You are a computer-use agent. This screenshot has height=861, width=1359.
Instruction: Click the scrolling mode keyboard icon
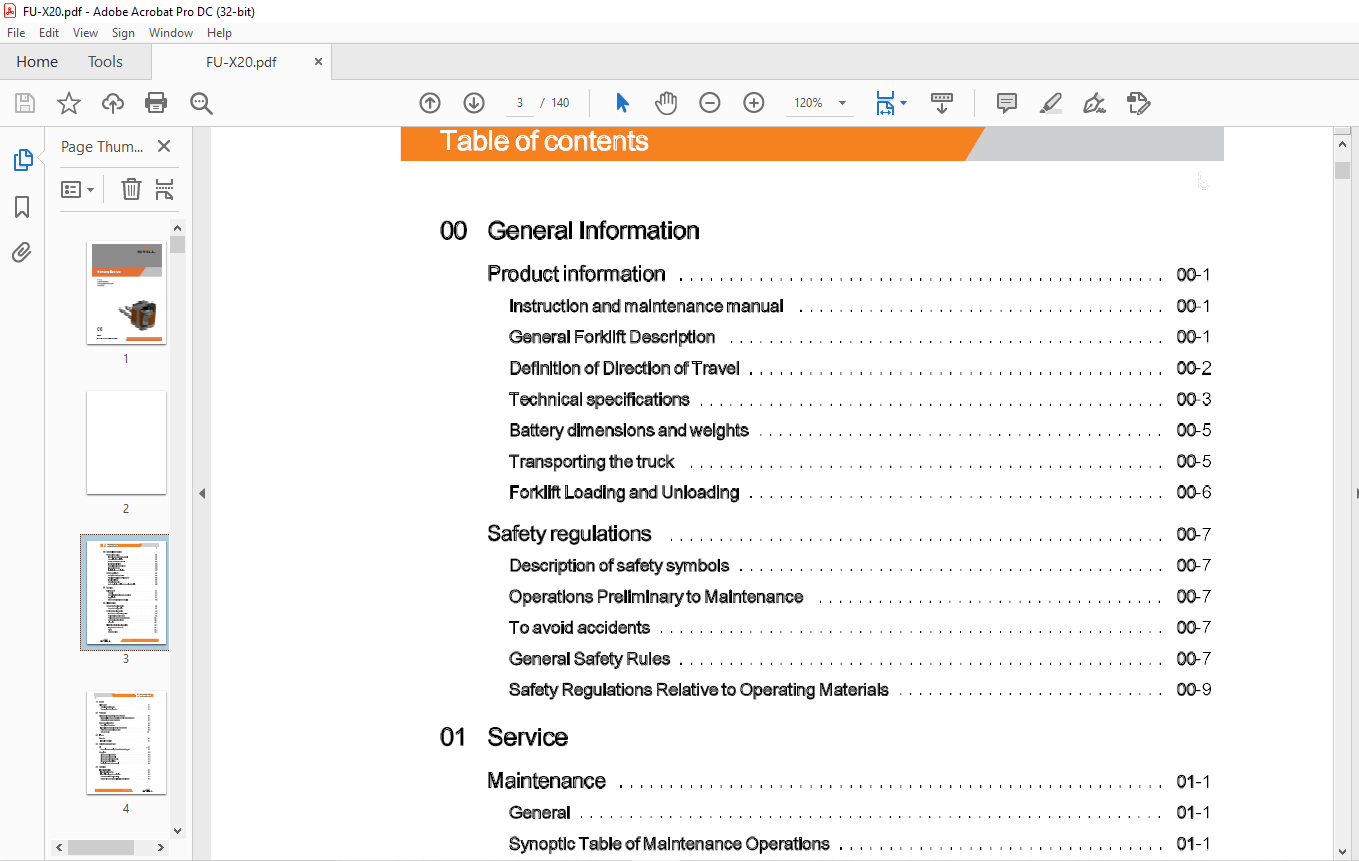pyautogui.click(x=942, y=103)
